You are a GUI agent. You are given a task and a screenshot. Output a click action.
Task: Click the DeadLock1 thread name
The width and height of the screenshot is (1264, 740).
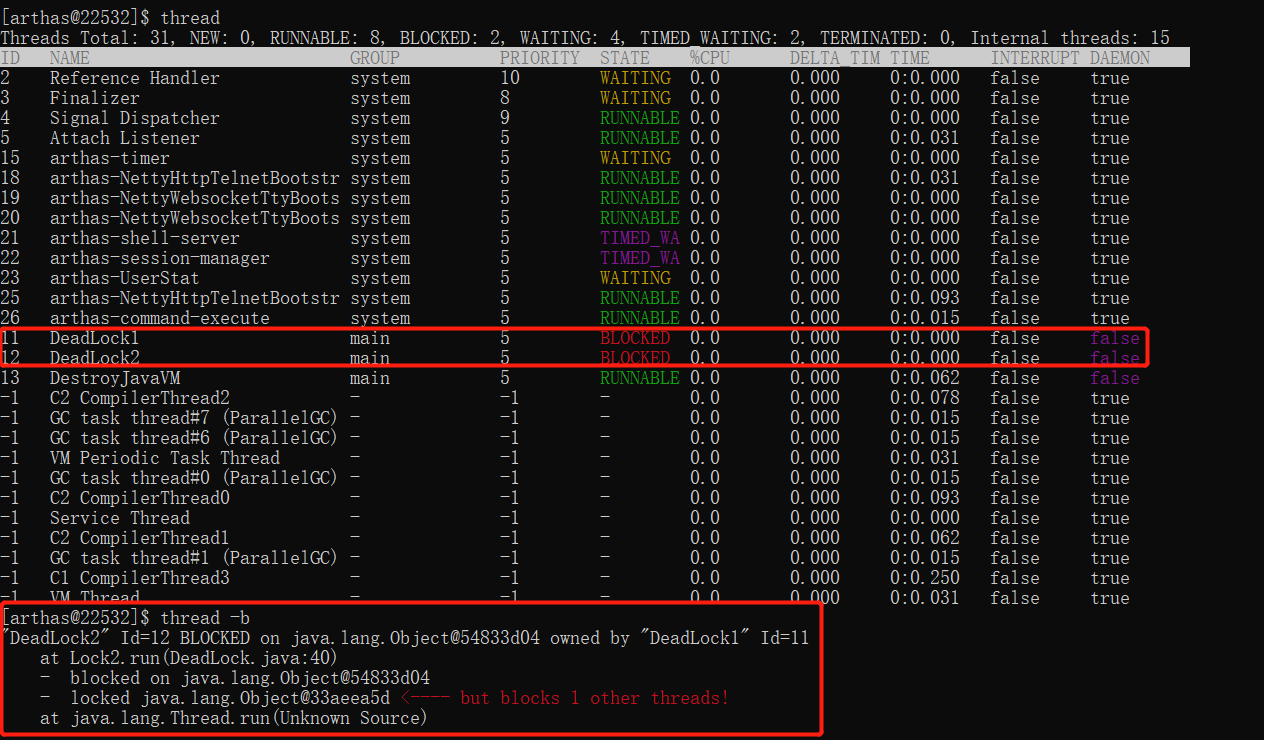95,338
